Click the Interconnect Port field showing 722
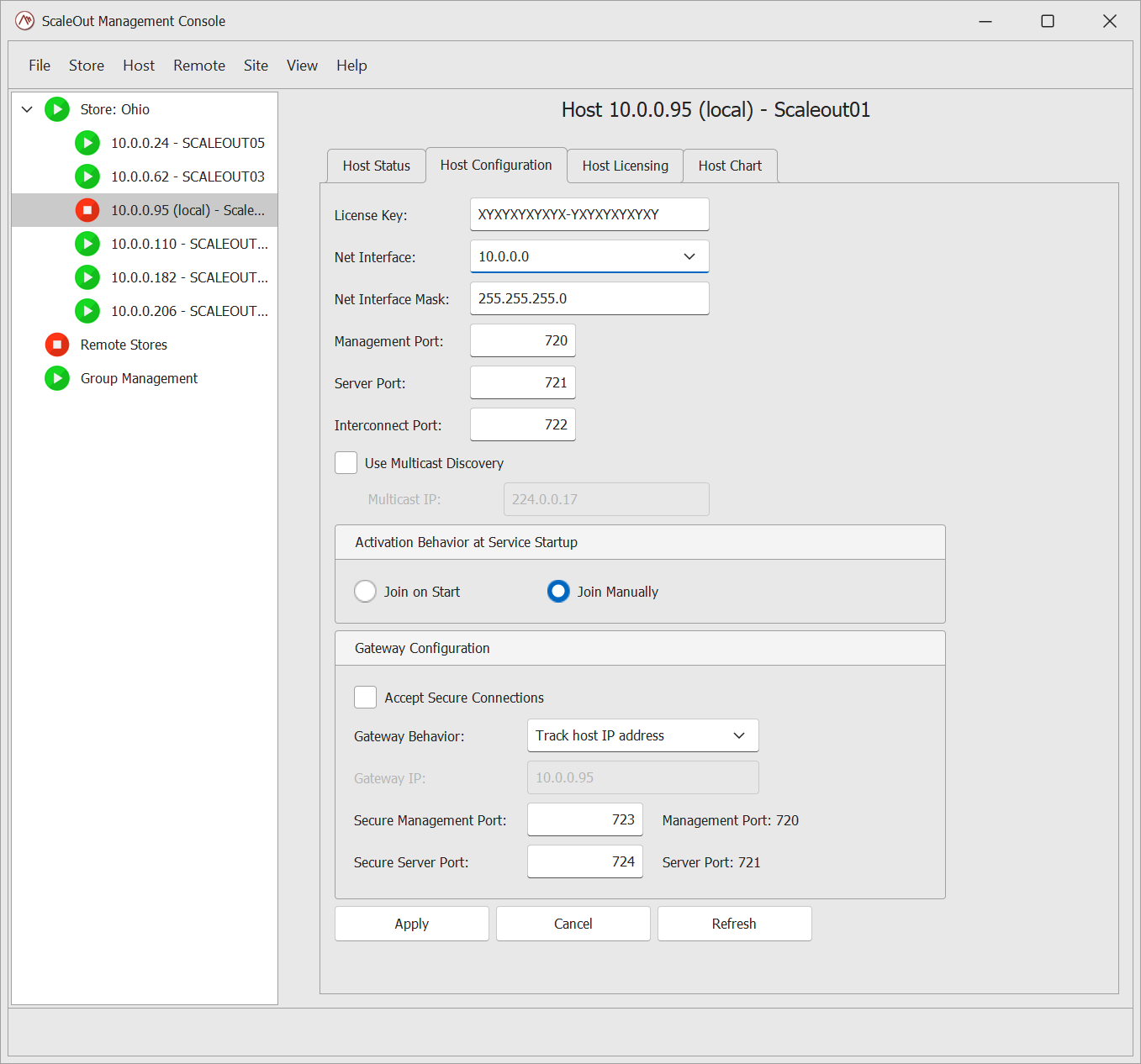The height and width of the screenshot is (1064, 1141). point(523,424)
